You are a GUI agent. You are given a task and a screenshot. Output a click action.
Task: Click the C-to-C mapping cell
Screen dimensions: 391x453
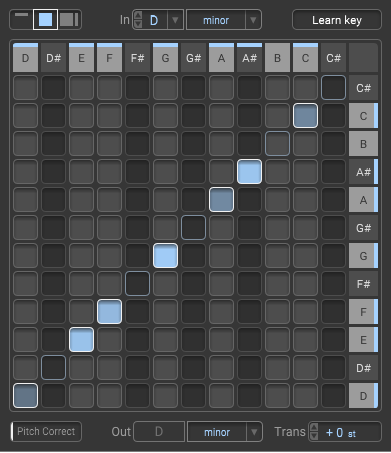point(305,116)
